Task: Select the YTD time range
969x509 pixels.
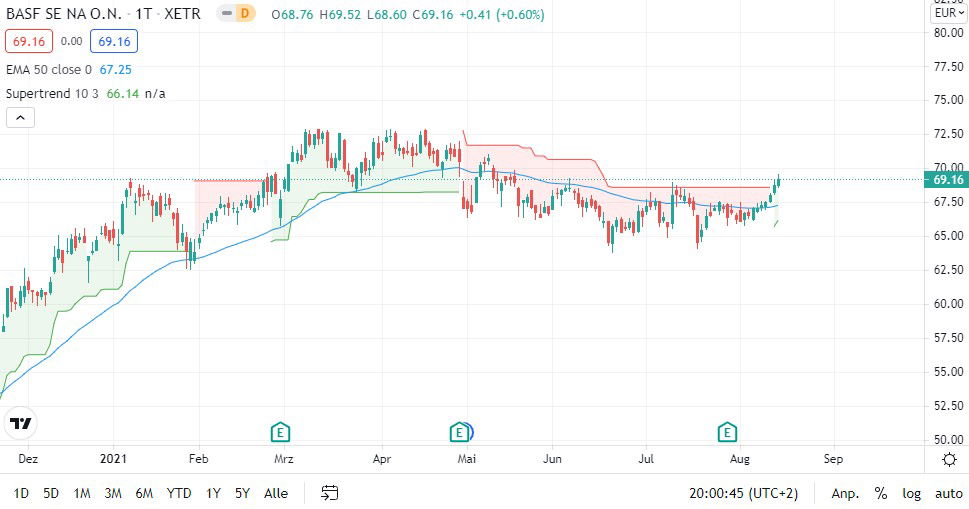Action: tap(179, 493)
